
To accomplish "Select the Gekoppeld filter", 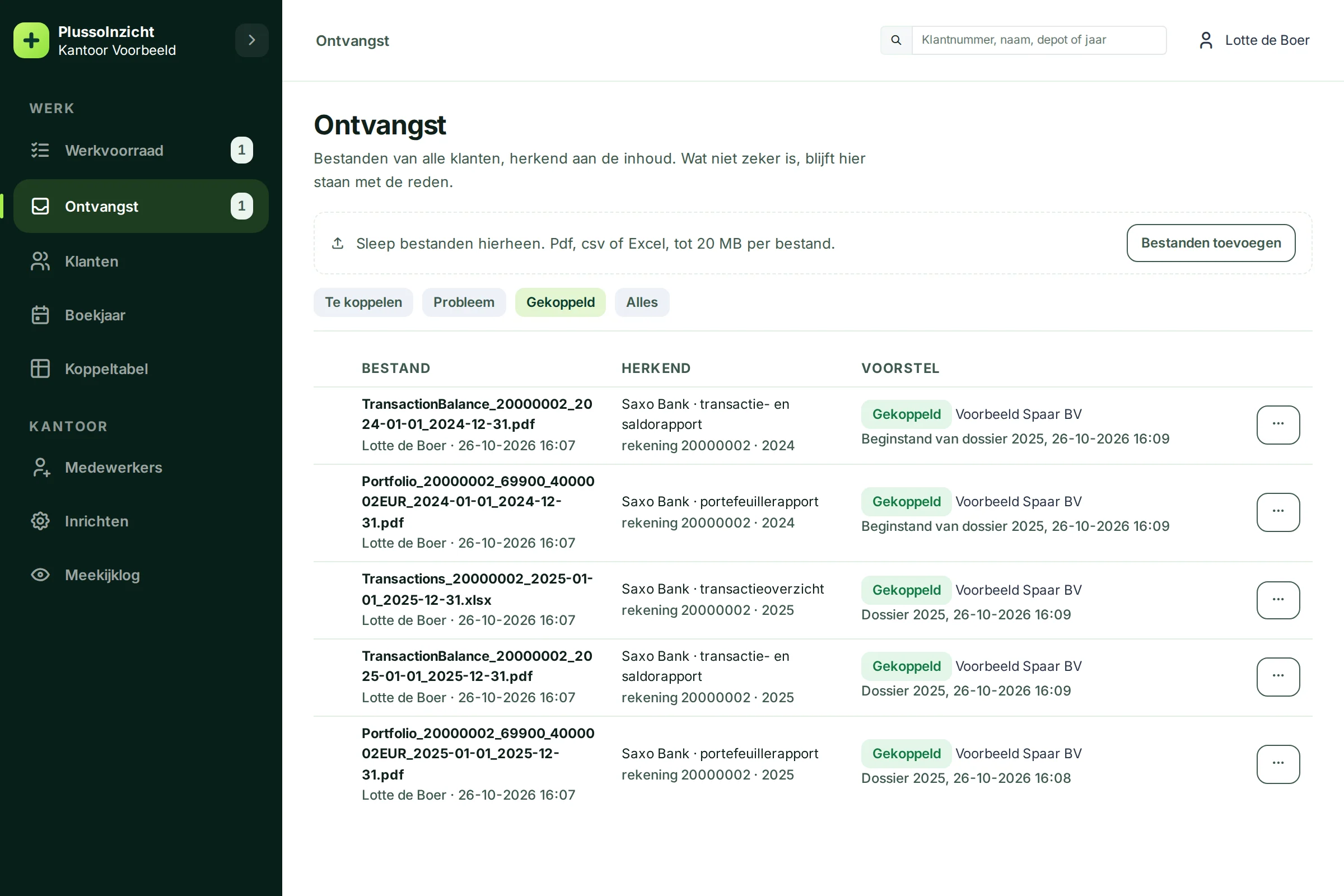I will tap(561, 302).
